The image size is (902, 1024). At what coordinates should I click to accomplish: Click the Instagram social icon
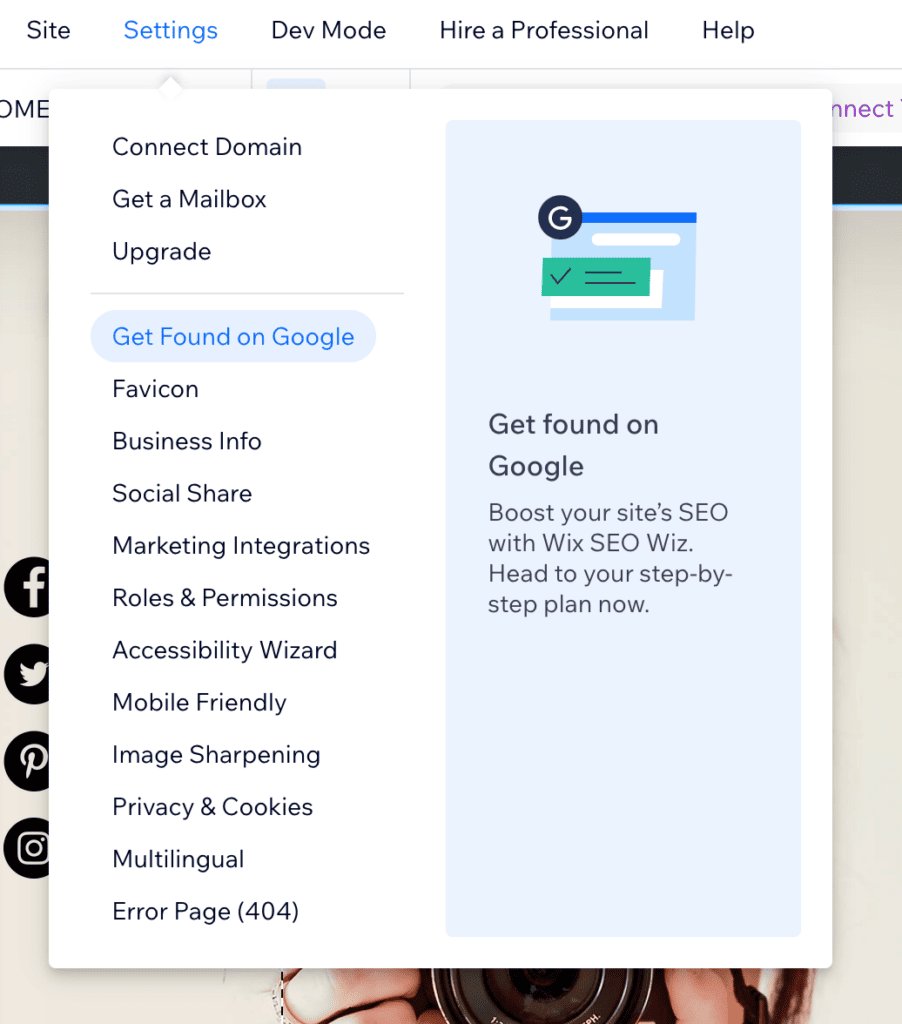(x=27, y=848)
